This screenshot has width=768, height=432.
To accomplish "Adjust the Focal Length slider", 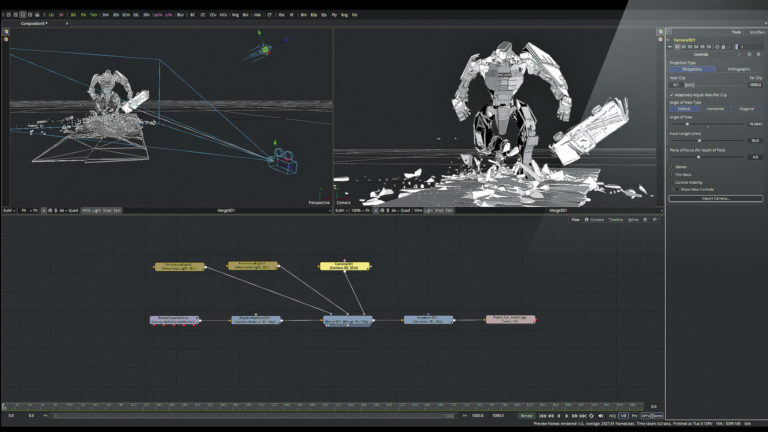I will pos(699,141).
